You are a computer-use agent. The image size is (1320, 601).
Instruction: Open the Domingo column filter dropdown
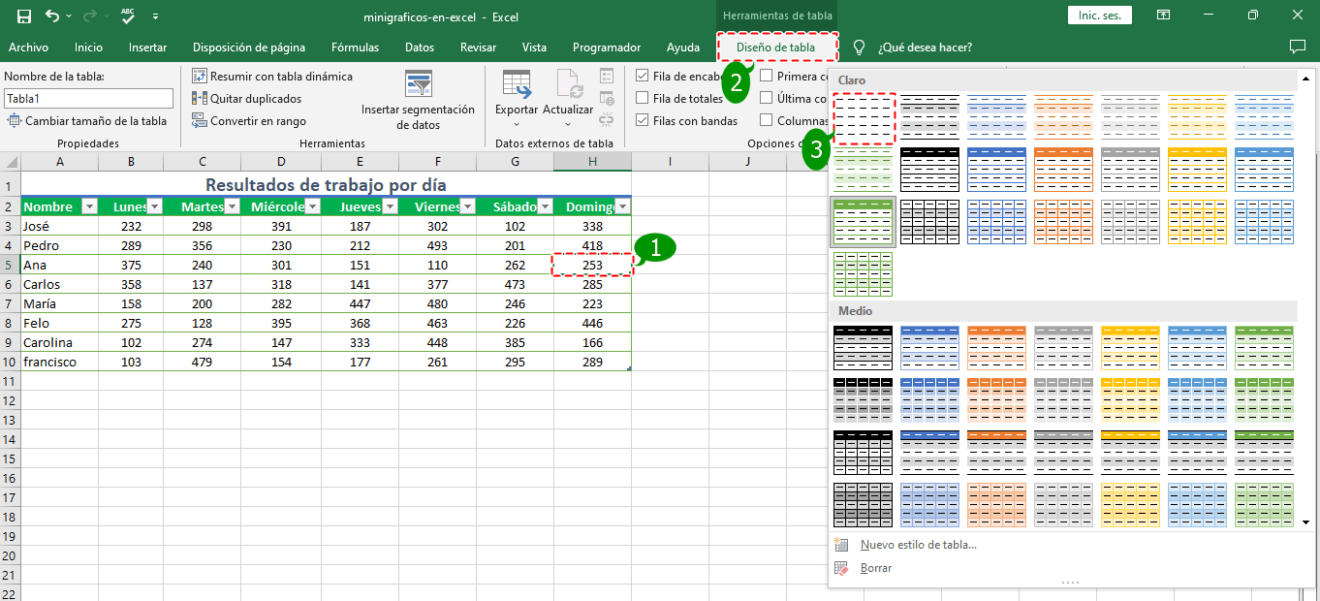pos(623,205)
